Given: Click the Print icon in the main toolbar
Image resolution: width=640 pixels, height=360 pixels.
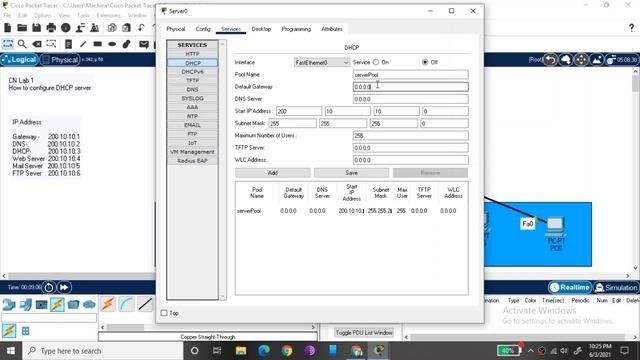Looking at the screenshot, I should tap(51, 28).
